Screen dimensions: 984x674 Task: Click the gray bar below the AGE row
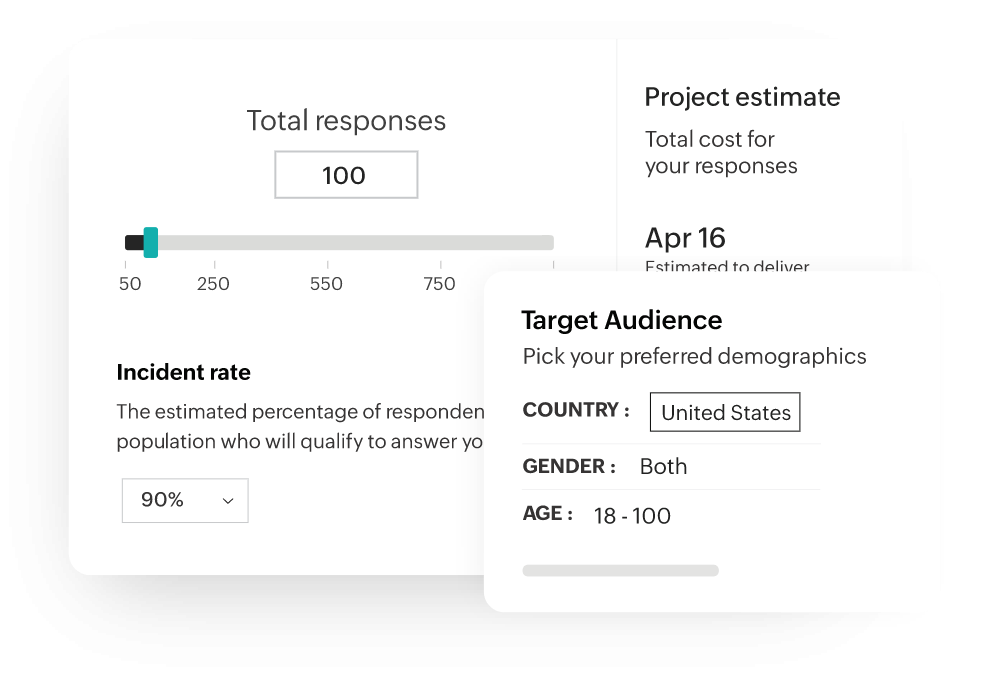coord(620,571)
